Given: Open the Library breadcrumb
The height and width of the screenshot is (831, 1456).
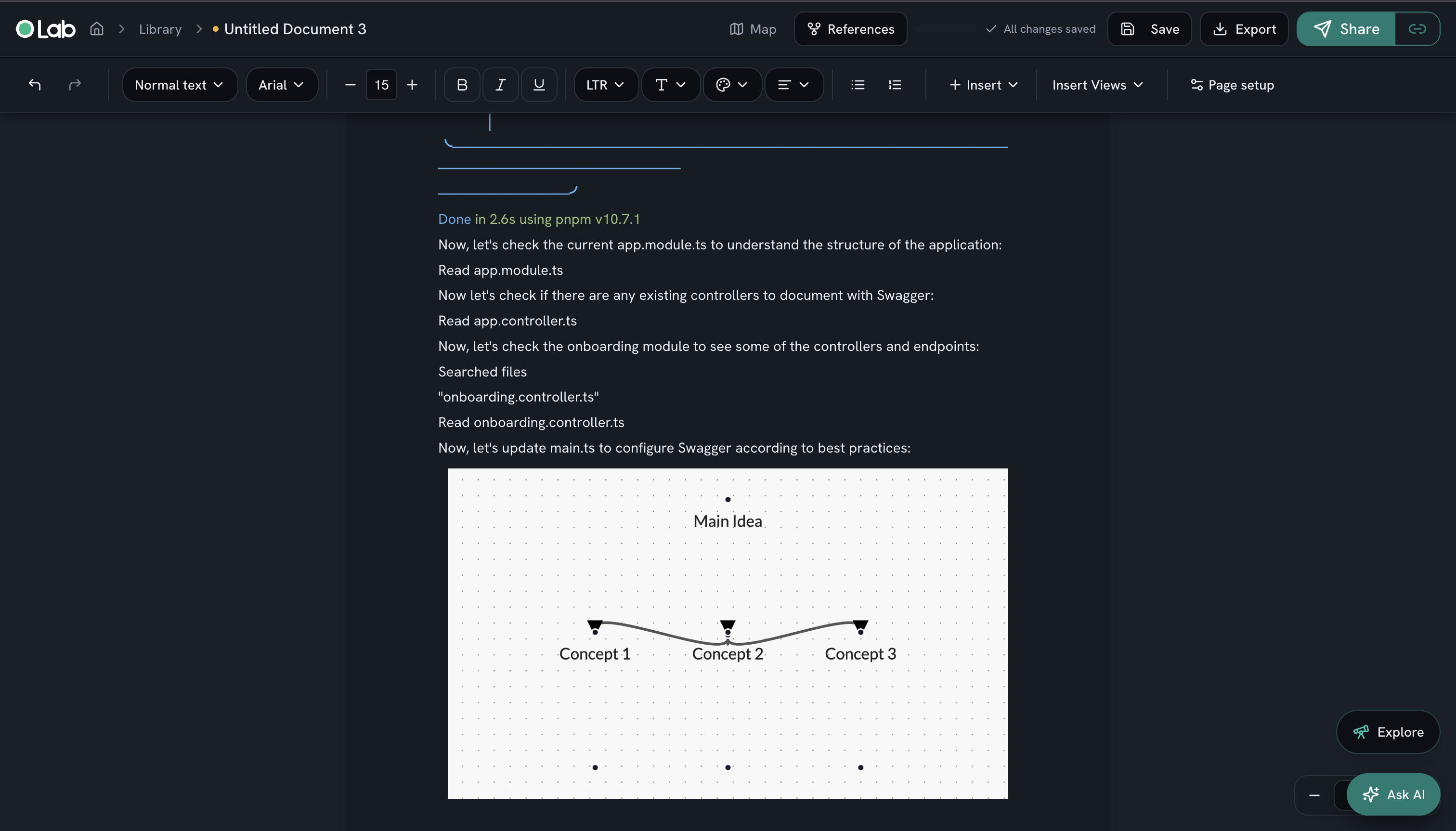Looking at the screenshot, I should click(x=160, y=29).
